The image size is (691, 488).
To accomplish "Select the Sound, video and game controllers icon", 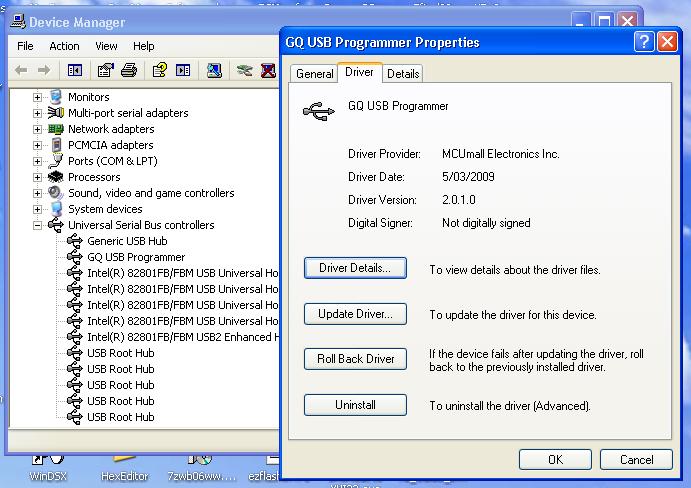I will point(56,193).
